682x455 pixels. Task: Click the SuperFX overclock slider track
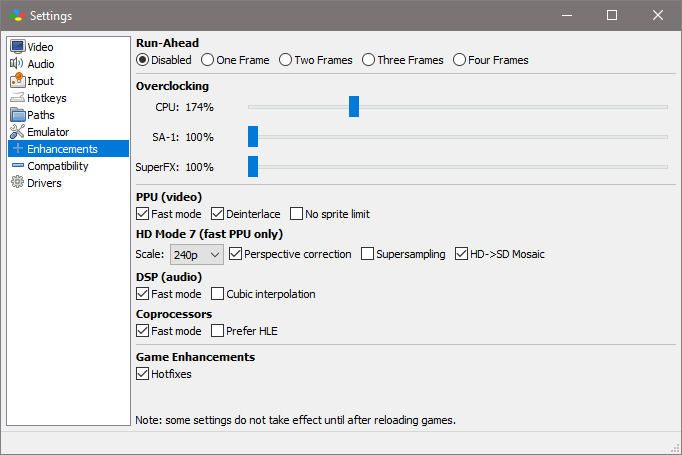point(458,167)
